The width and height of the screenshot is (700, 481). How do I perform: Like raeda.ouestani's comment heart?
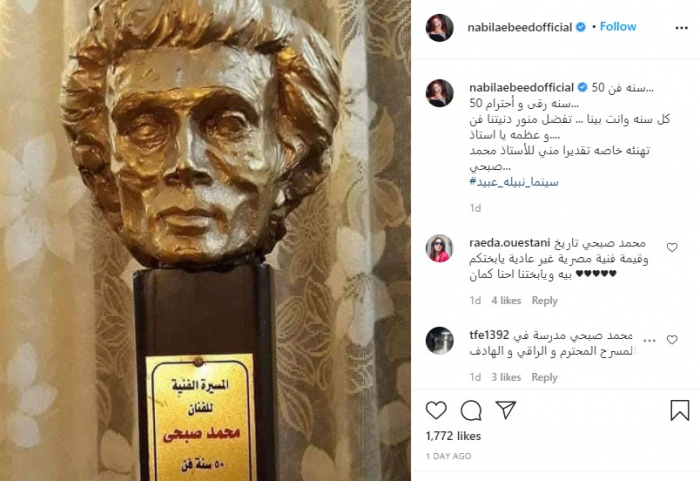tap(672, 247)
